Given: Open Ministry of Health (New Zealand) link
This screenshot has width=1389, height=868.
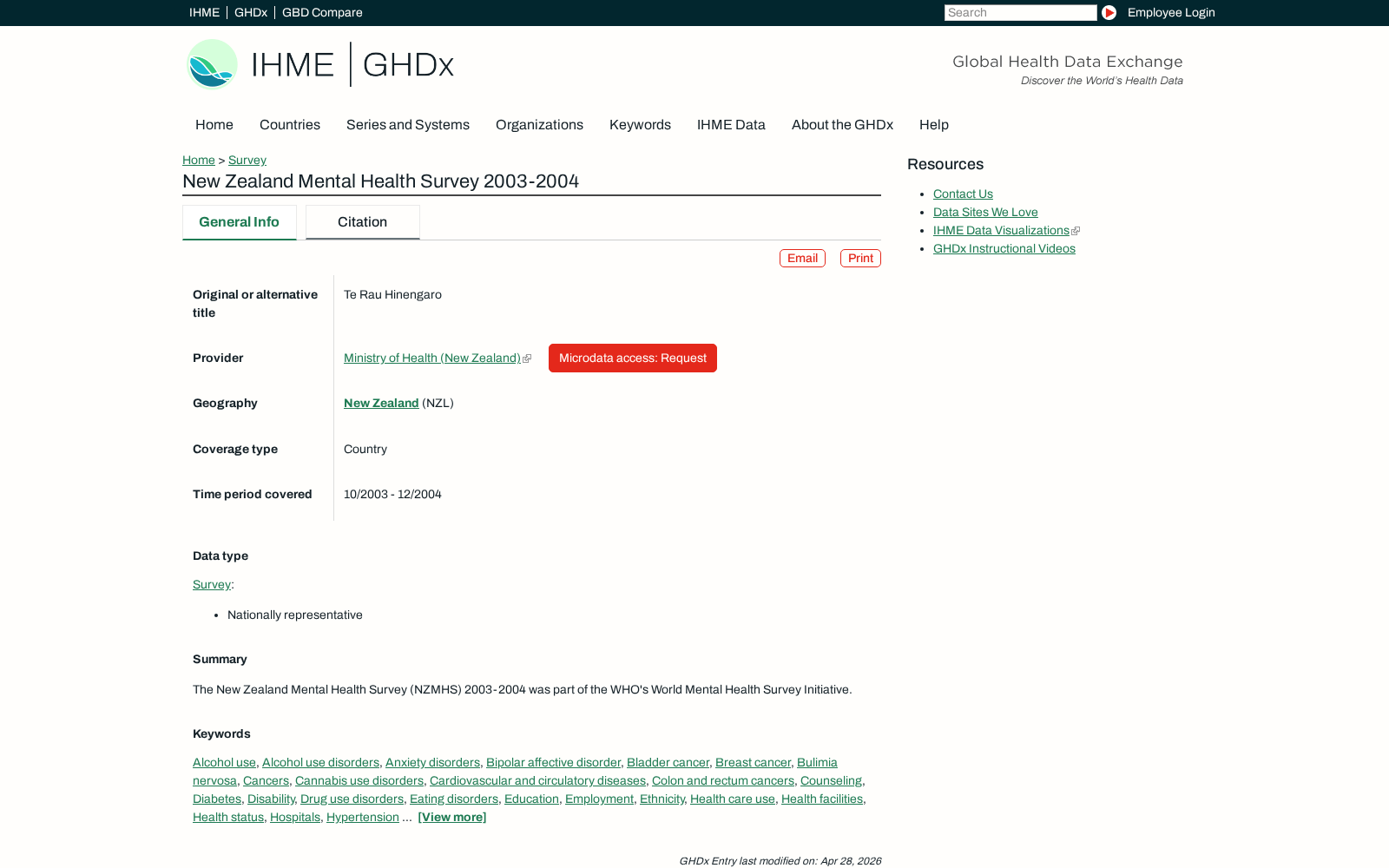Looking at the screenshot, I should (432, 358).
